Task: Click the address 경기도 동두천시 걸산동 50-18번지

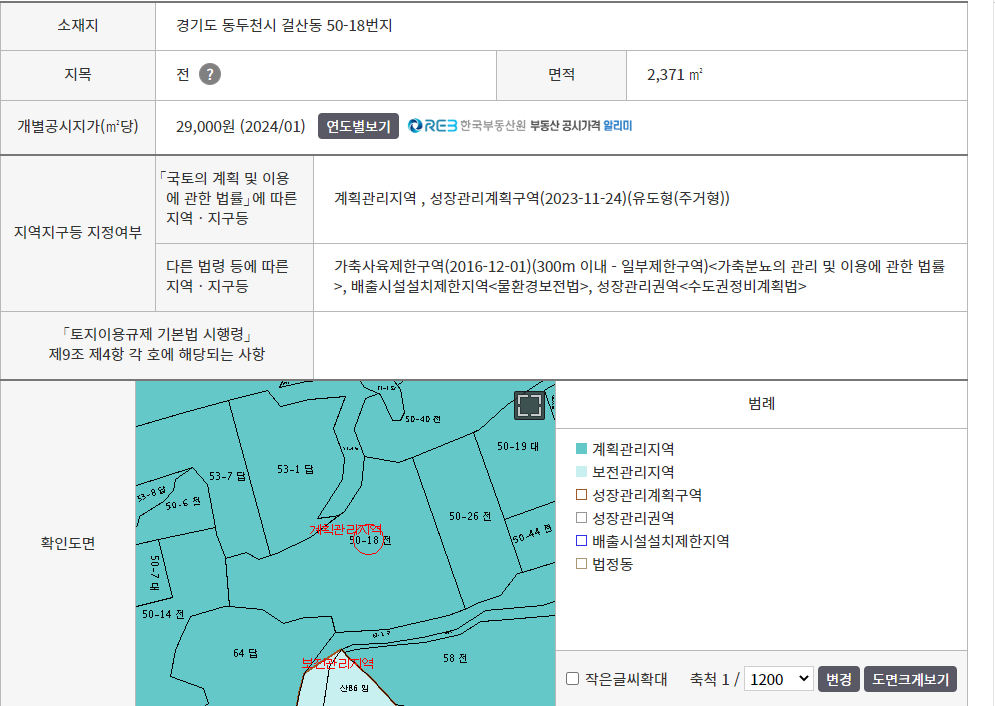Action: [284, 25]
